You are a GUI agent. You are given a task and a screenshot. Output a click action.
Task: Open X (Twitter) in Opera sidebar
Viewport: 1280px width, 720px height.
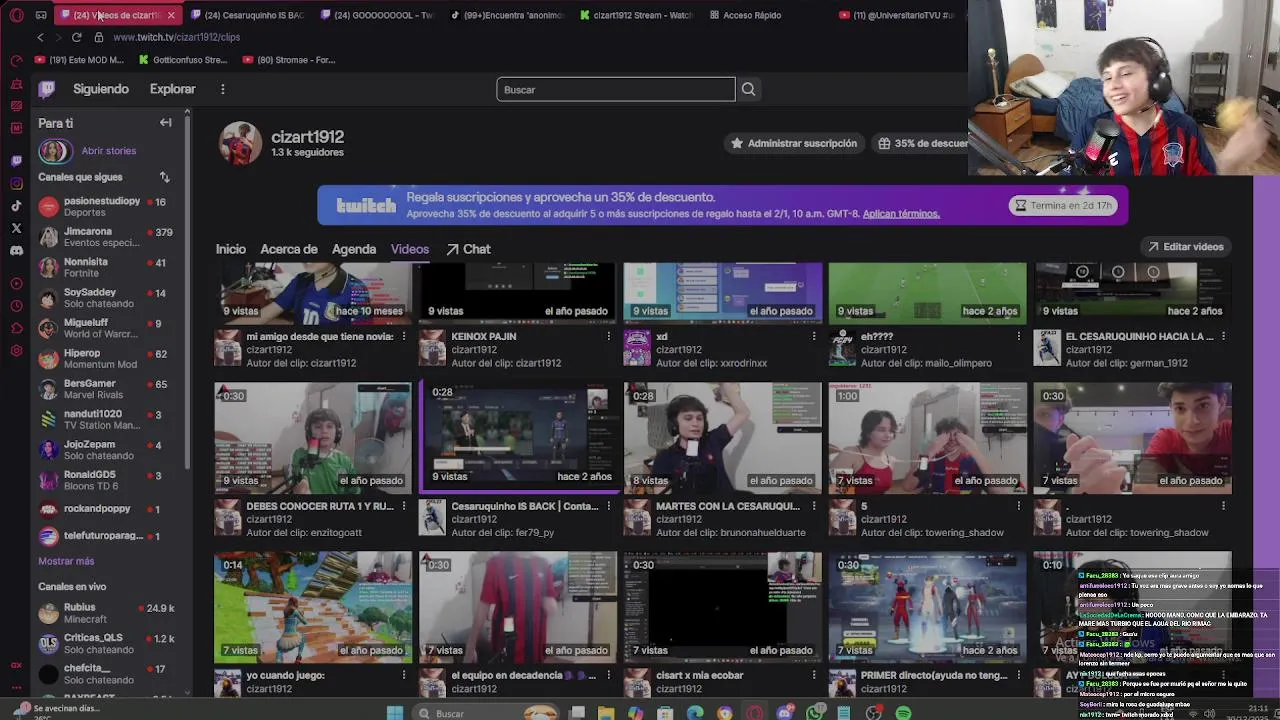[16, 228]
